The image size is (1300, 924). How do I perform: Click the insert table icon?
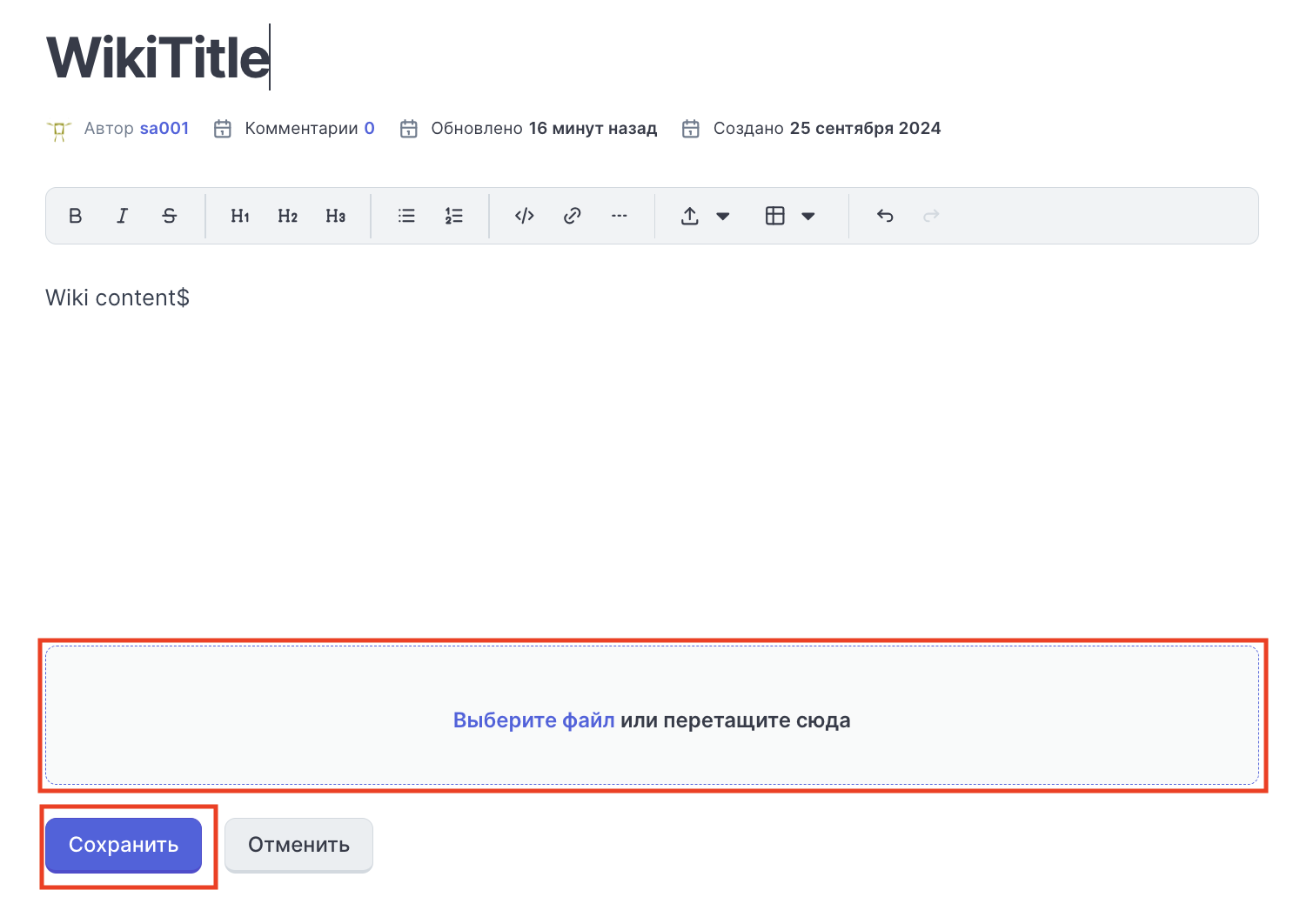775,216
